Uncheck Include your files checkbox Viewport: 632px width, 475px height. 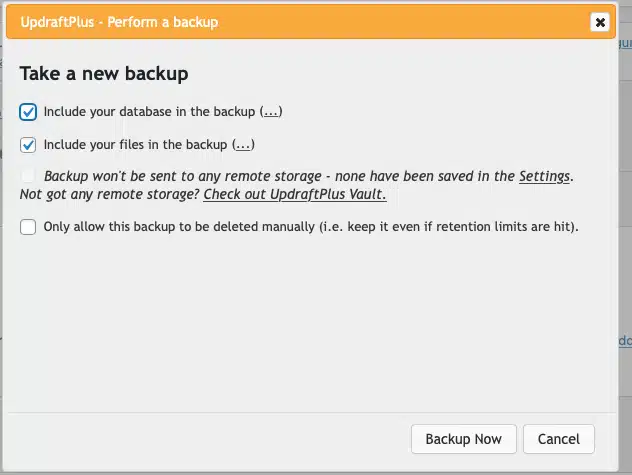pos(28,145)
